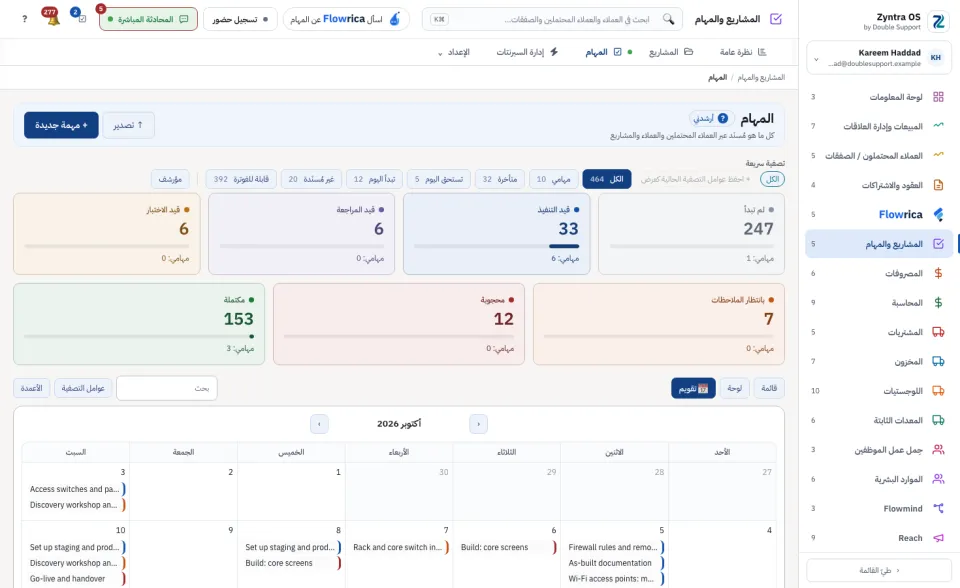This screenshot has height=588, width=960.
Task: Collapse the sidebar with طيّ القائمة
Action: click(x=879, y=570)
